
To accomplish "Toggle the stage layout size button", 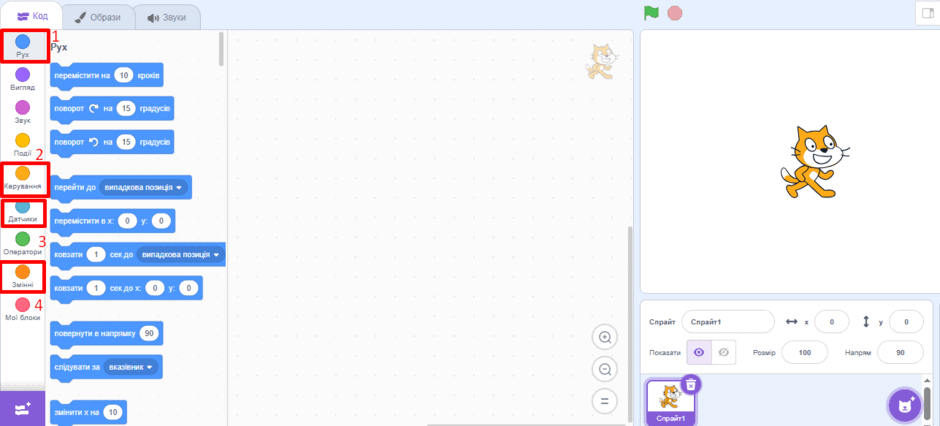I will click(x=927, y=13).
